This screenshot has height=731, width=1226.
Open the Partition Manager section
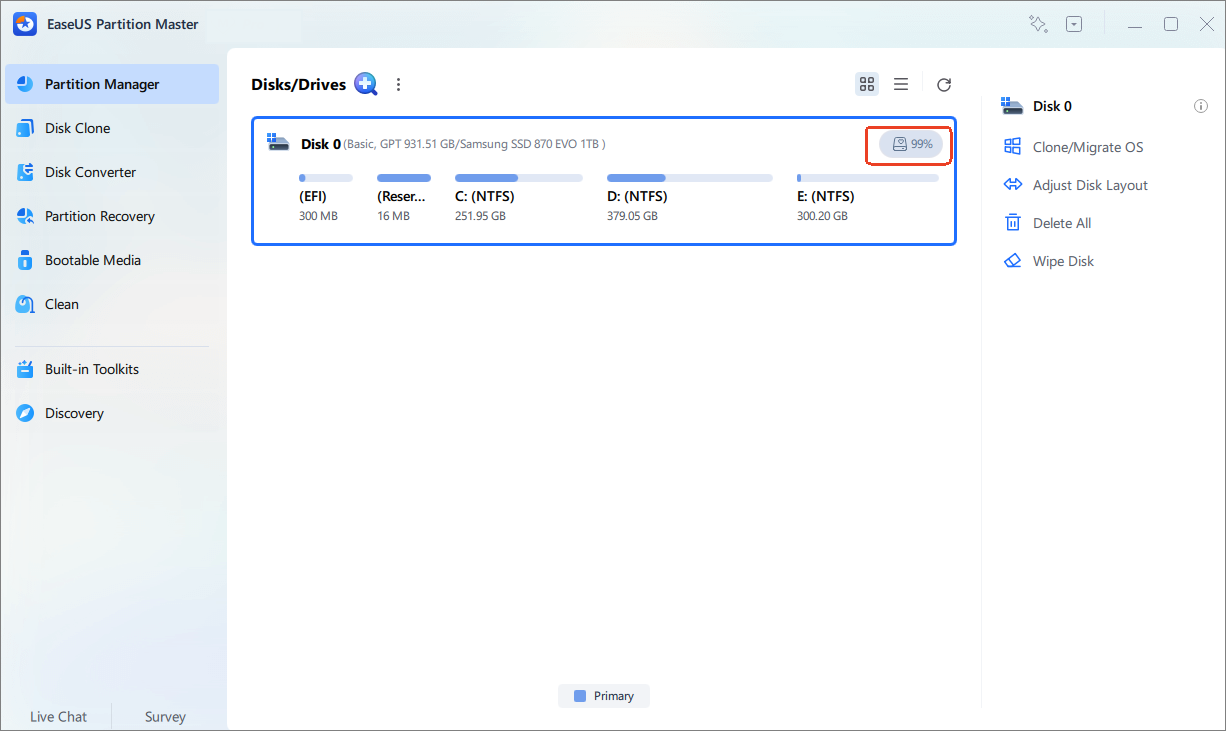pyautogui.click(x=112, y=84)
